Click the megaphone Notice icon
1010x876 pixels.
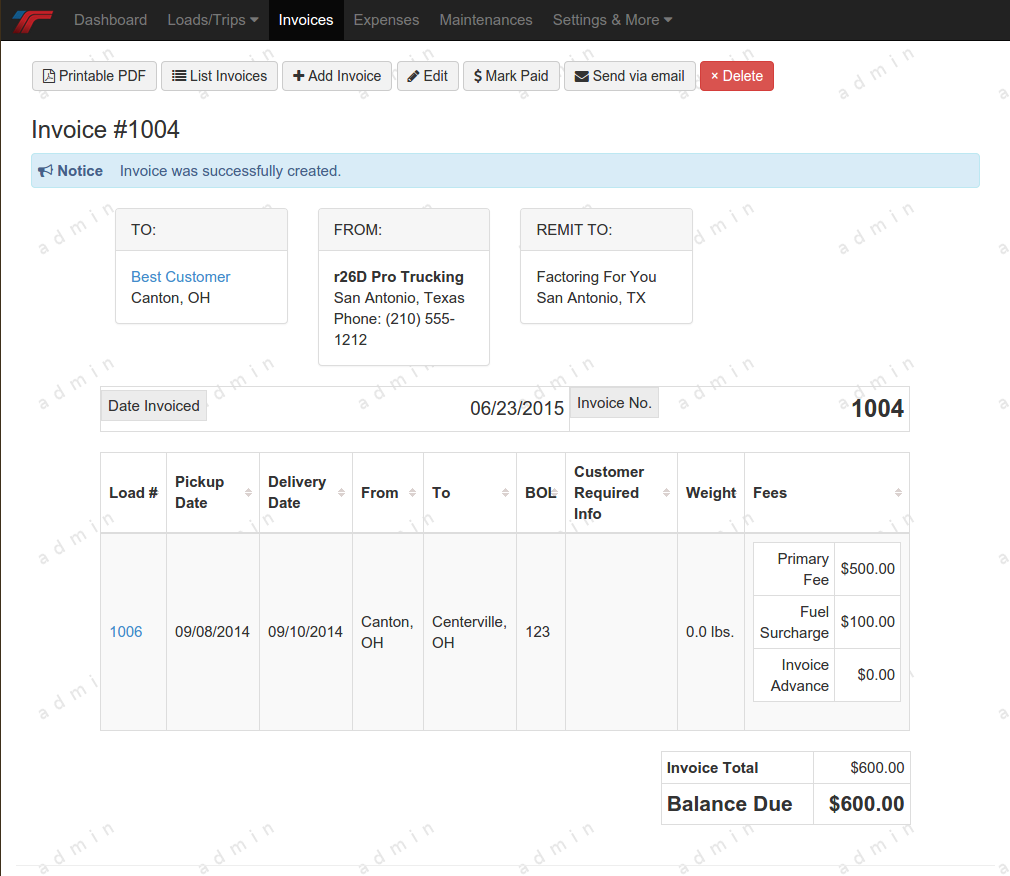point(45,171)
